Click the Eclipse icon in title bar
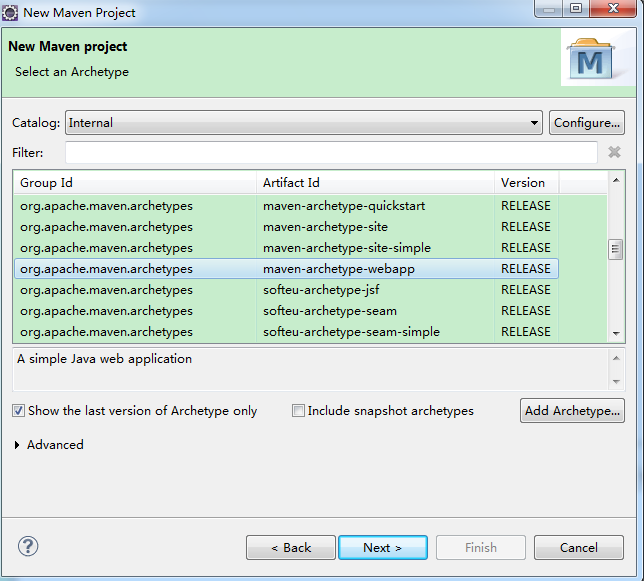This screenshot has width=644, height=581. (10, 13)
